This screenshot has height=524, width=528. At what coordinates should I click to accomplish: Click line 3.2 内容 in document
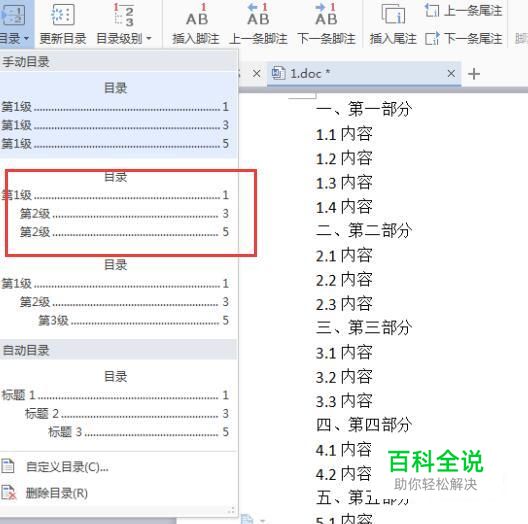click(x=344, y=377)
